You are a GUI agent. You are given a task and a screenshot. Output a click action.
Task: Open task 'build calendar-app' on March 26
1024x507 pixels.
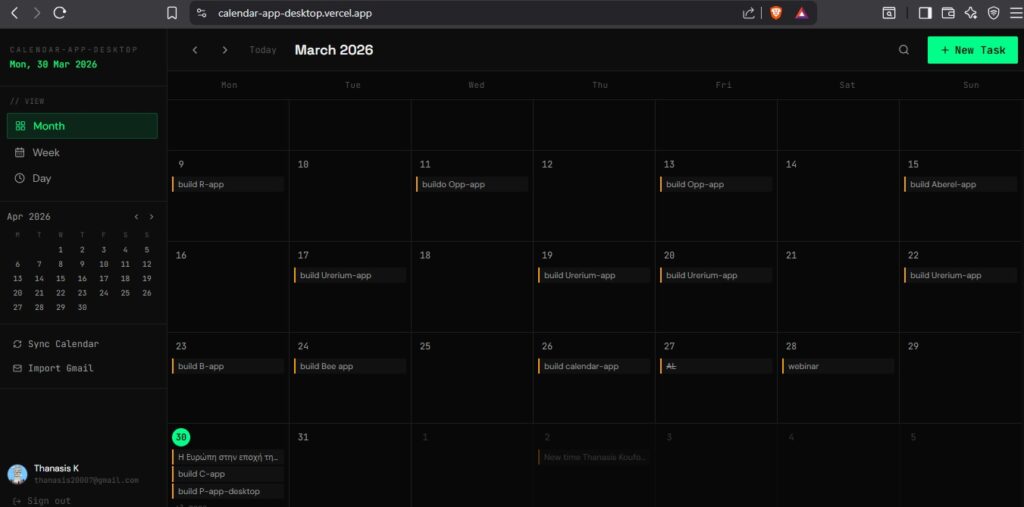click(594, 366)
